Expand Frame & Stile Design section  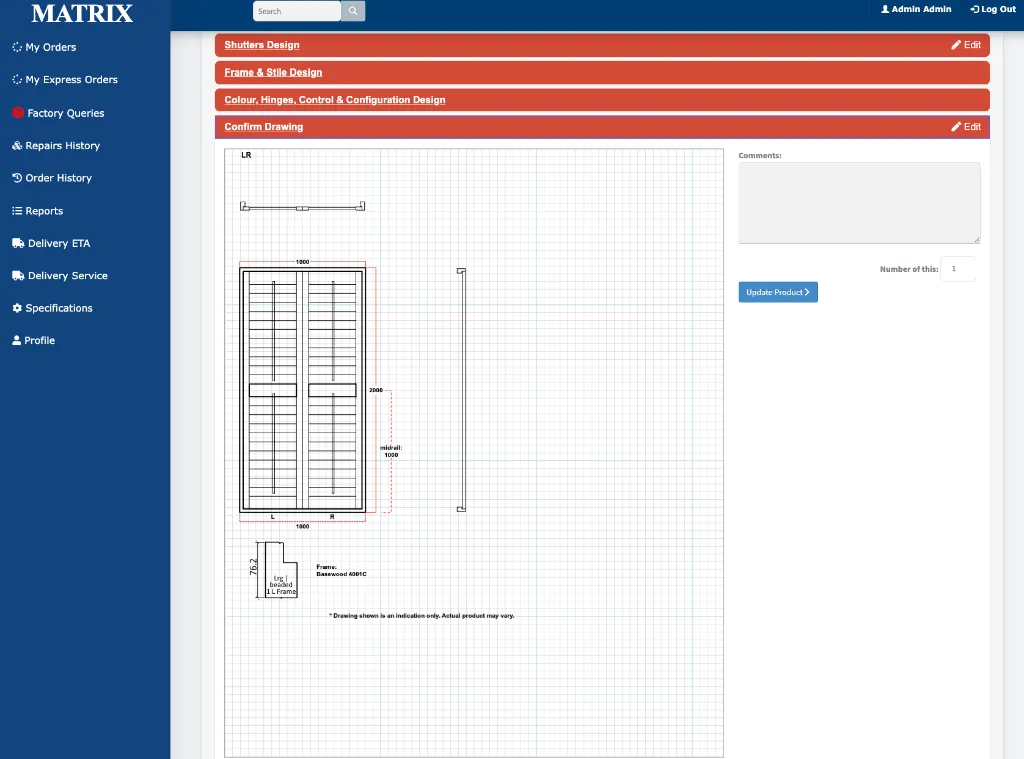click(273, 73)
